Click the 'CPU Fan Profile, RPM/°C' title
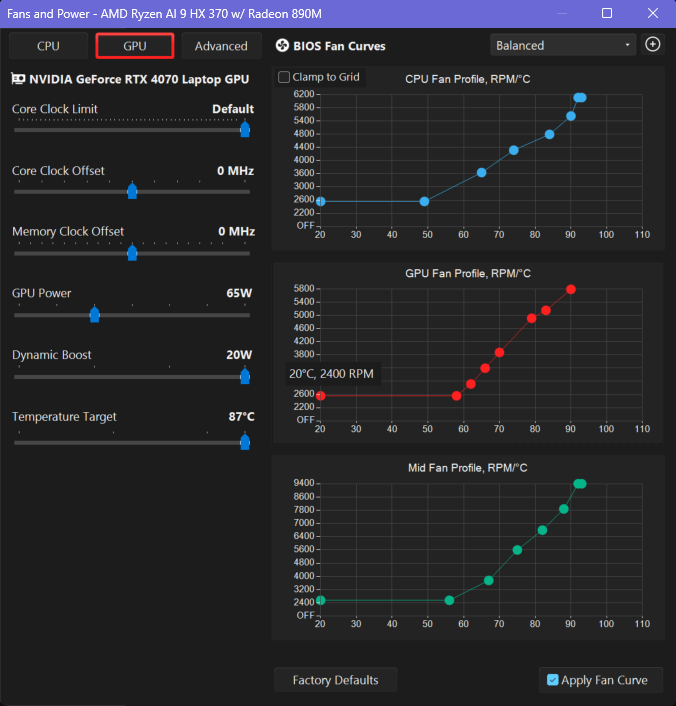Image resolution: width=676 pixels, height=706 pixels. [x=467, y=79]
